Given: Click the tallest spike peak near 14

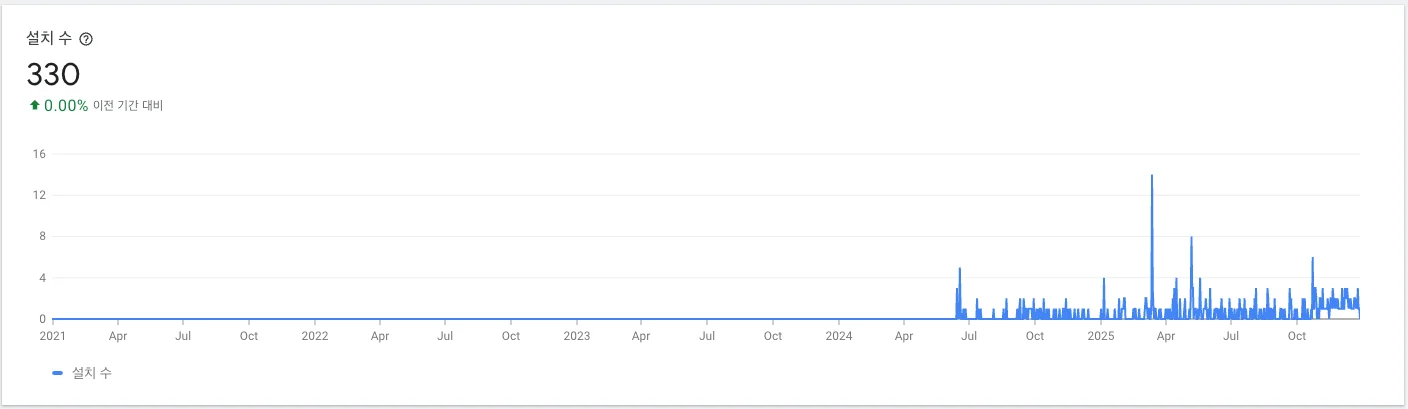Looking at the screenshot, I should 1152,176.
